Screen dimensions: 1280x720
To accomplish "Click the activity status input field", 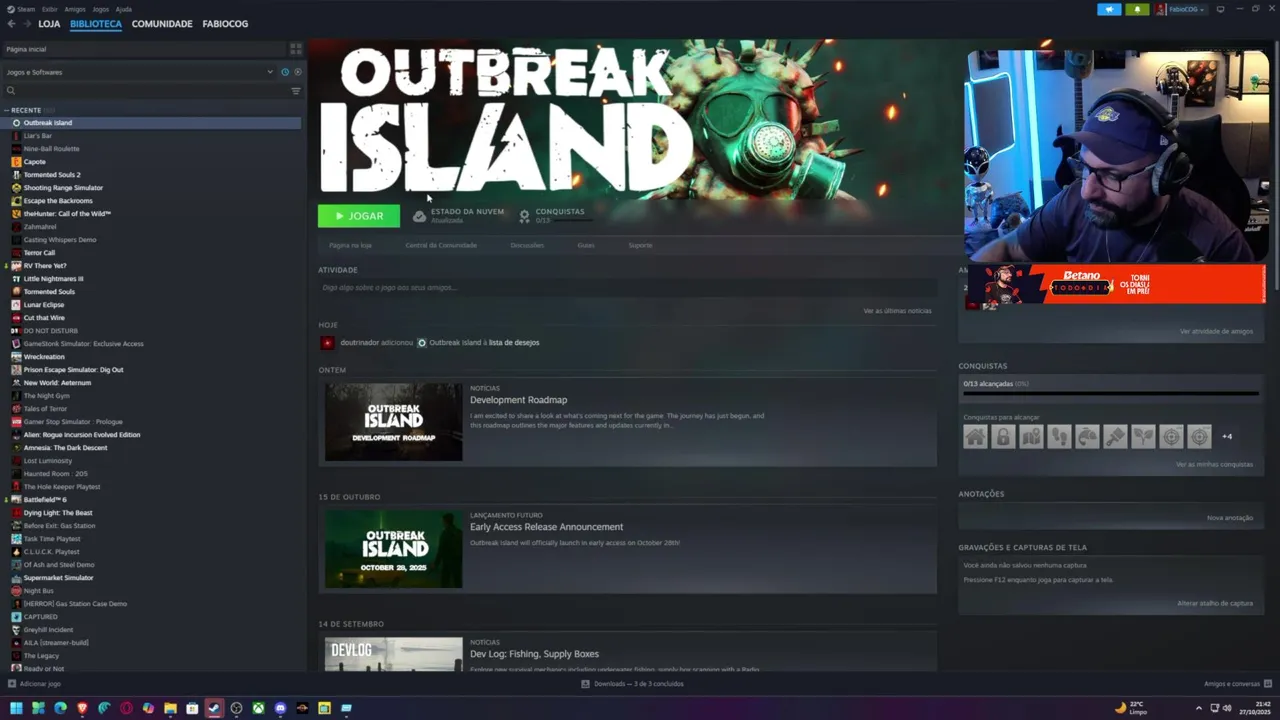I will coord(627,288).
